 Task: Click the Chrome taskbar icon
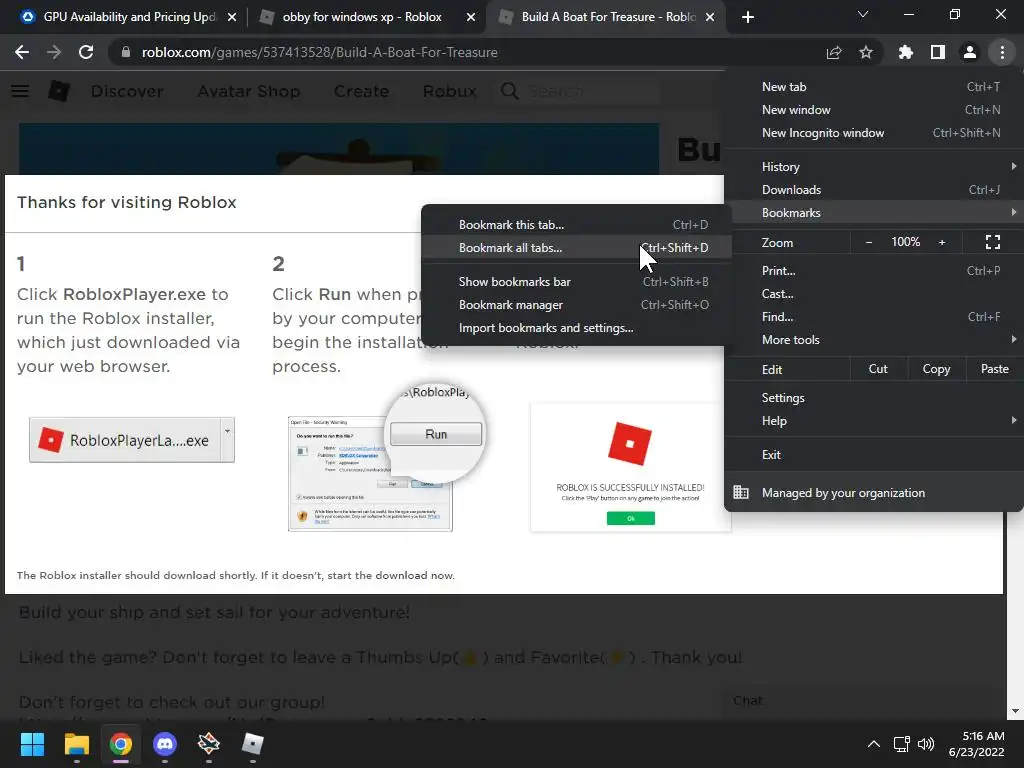point(120,744)
